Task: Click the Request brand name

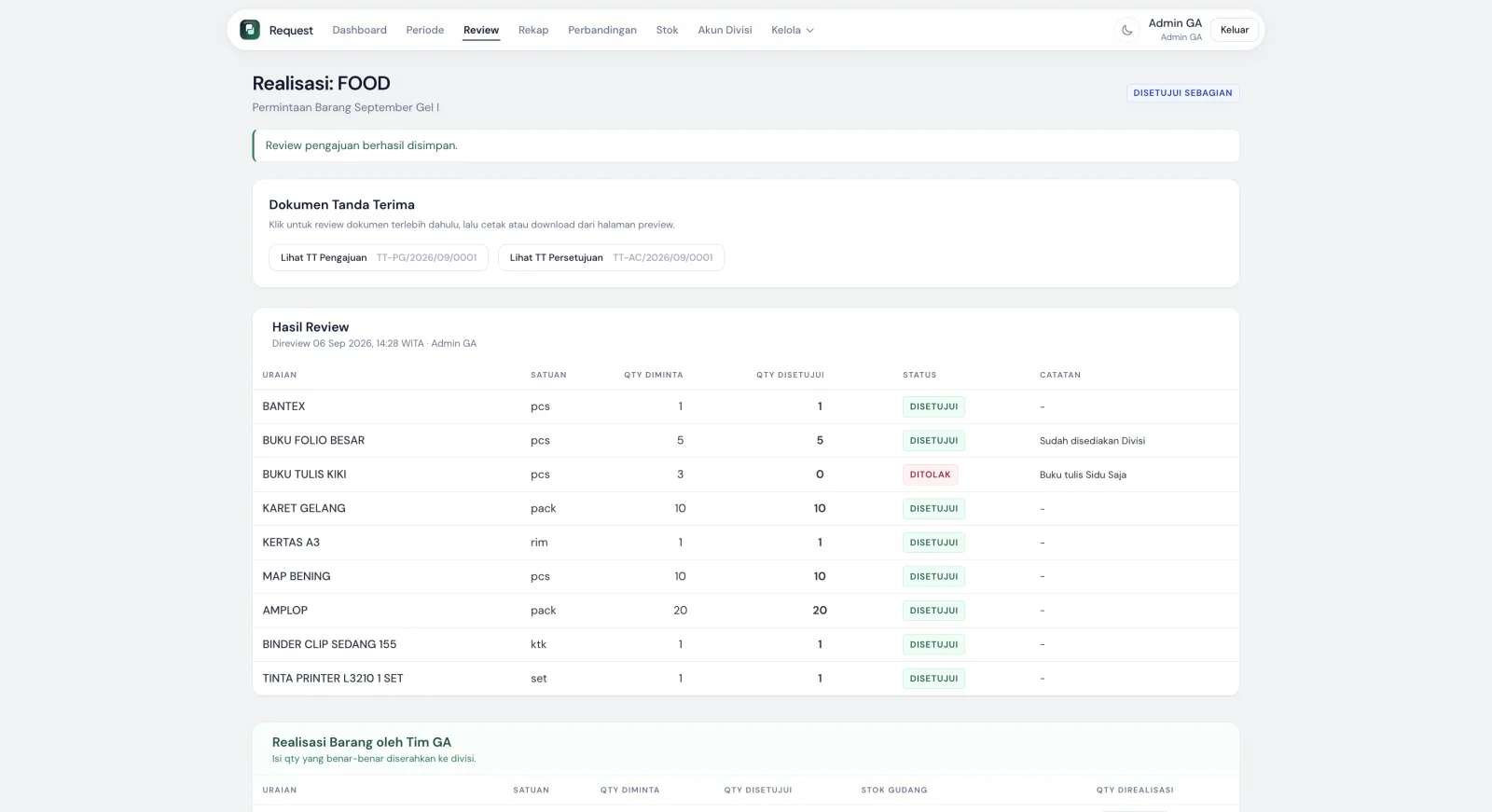Action: [291, 30]
